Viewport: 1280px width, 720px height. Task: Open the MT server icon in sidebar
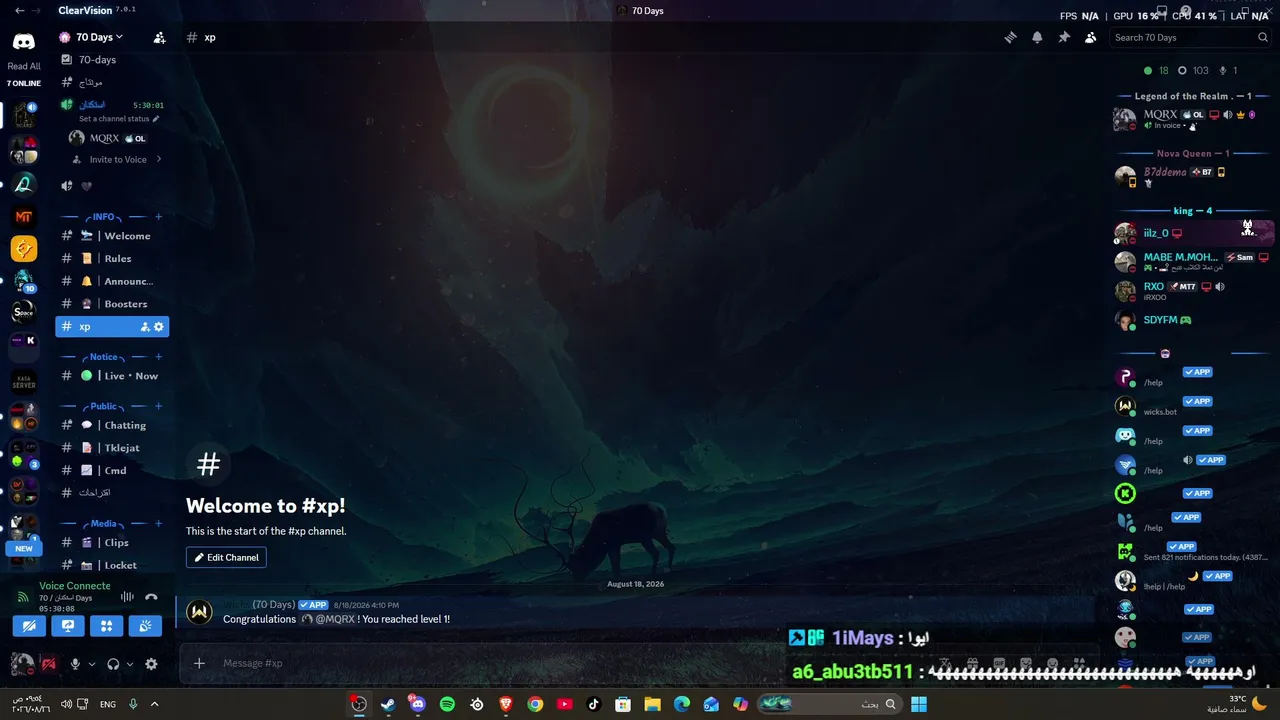click(x=24, y=216)
